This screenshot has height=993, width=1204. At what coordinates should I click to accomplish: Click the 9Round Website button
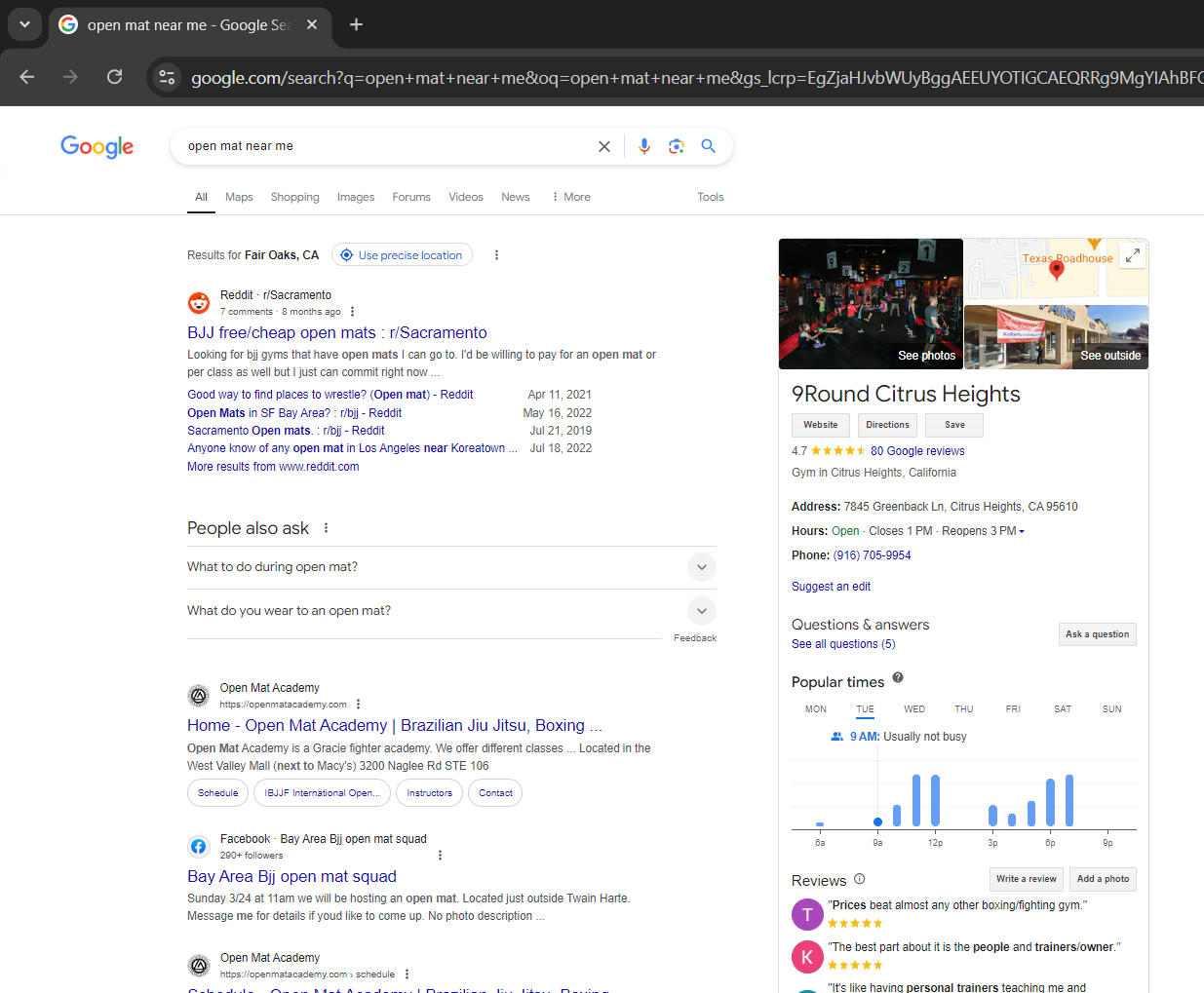pyautogui.click(x=821, y=425)
